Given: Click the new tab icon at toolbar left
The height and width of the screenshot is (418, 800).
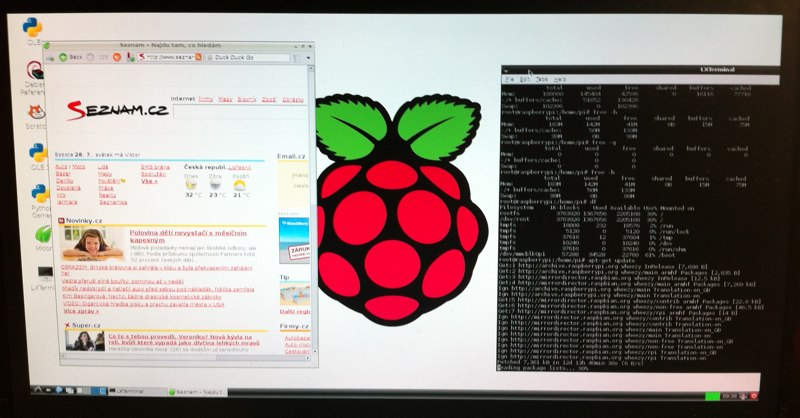Looking at the screenshot, I should pos(50,58).
